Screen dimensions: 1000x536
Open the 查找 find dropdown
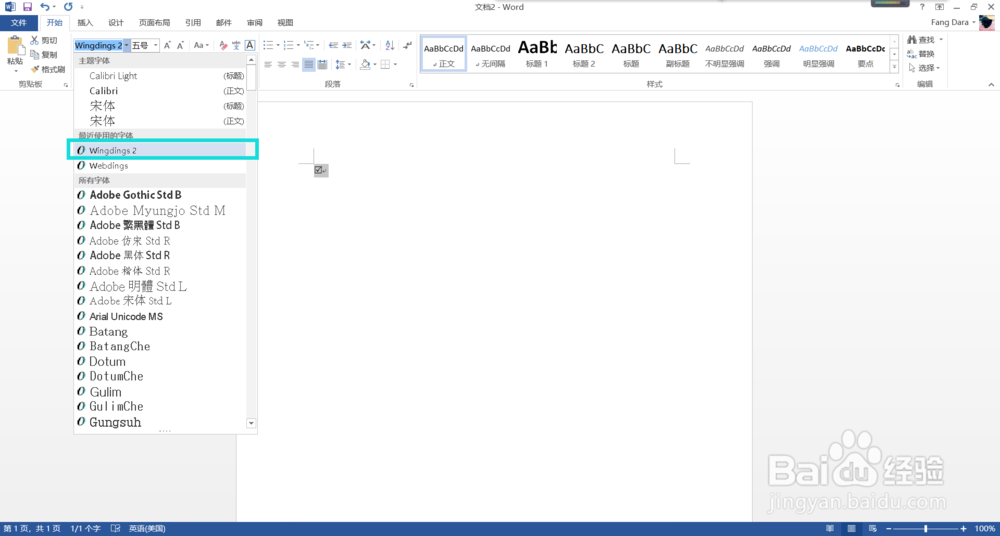click(941, 40)
